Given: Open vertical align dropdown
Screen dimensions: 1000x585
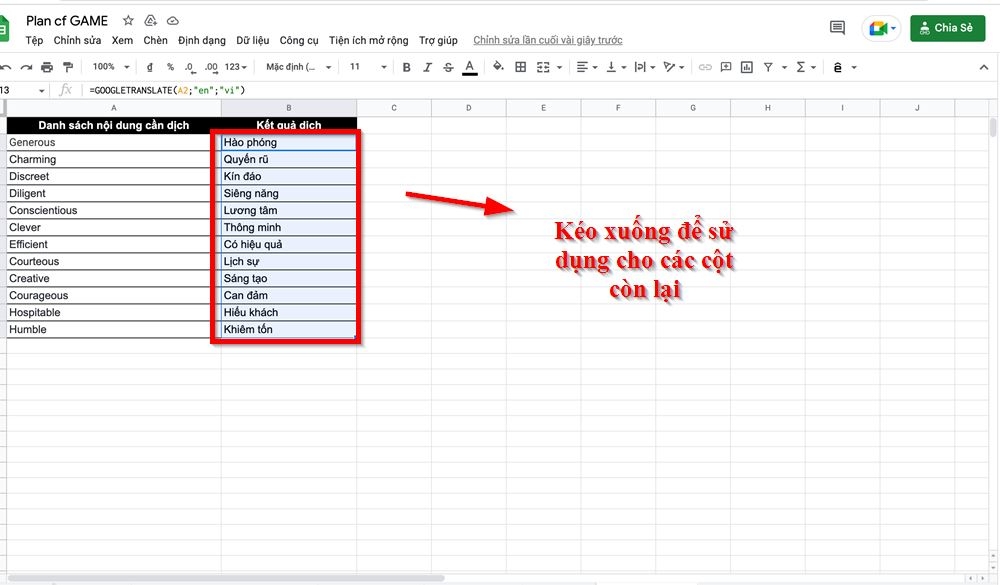Looking at the screenshot, I should click(616, 67).
